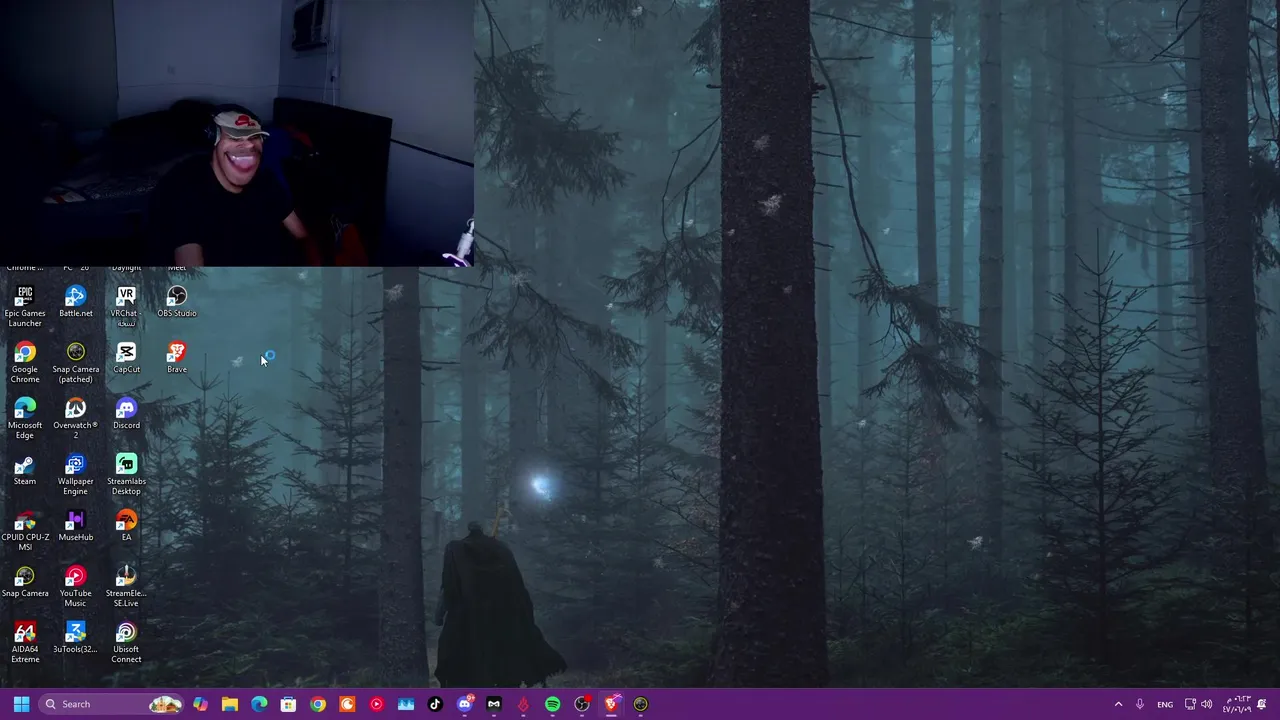Open YouTube Music from the taskbar
The width and height of the screenshot is (1280, 720).
coord(376,704)
